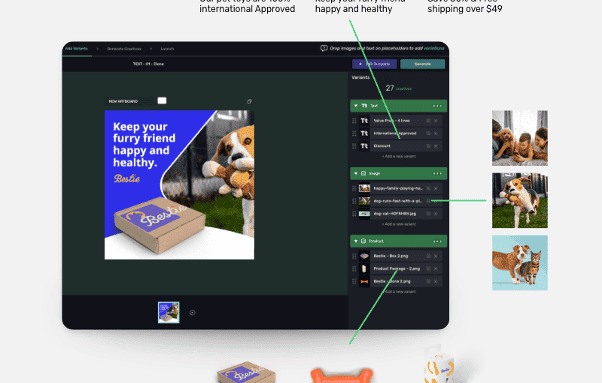602x383 pixels.
Task: Click Add a new variant under Product
Action: [399, 292]
